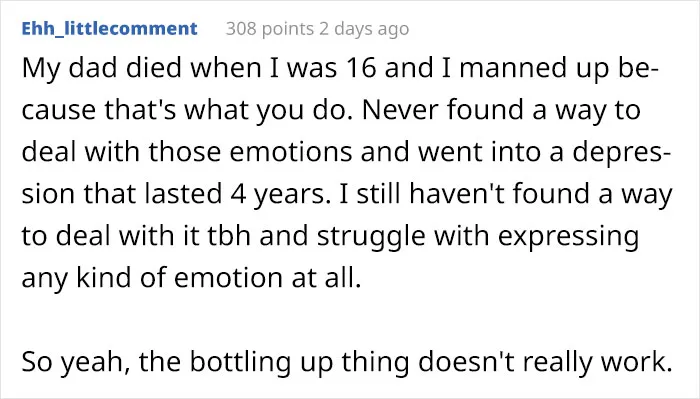The height and width of the screenshot is (399, 700).
Task: Click 'I still haven't found a way'
Action: [506, 195]
